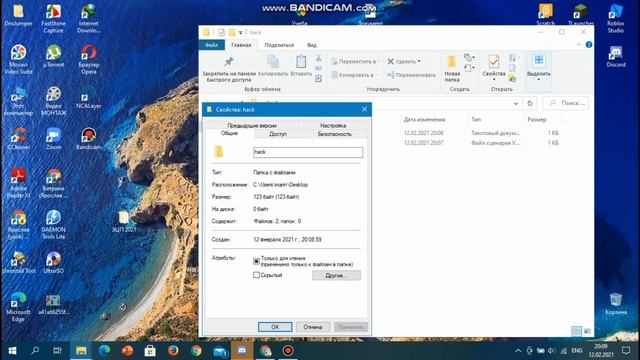The image size is (640, 360).
Task: Show hidden system tray icons chevron
Action: [x=518, y=351]
